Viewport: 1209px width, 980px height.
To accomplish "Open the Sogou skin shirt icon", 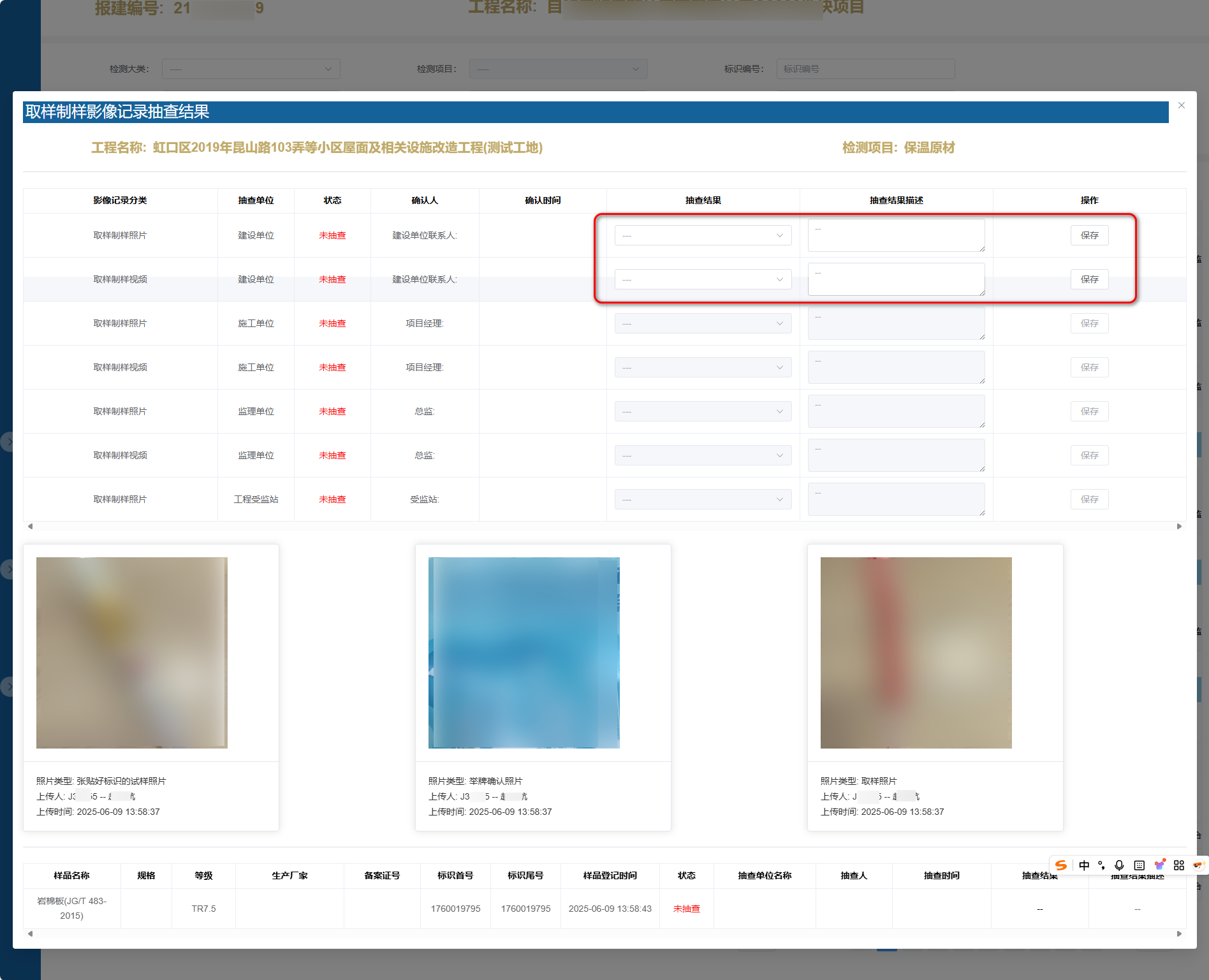I will (1160, 865).
